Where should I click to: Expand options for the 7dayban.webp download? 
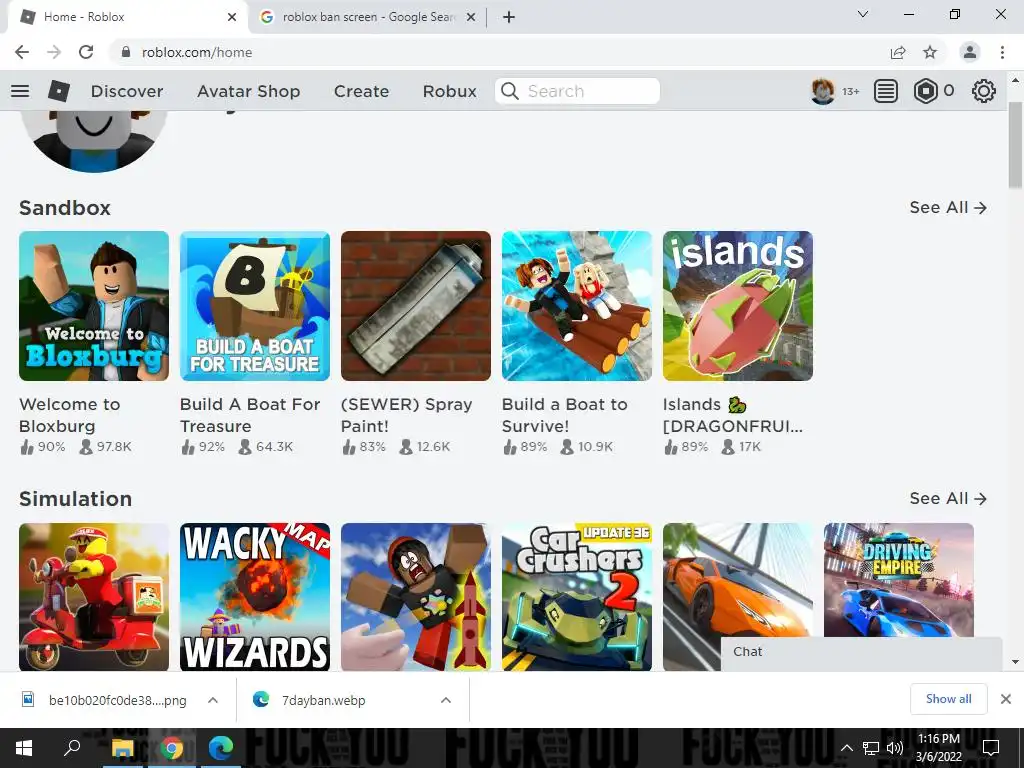pyautogui.click(x=446, y=700)
